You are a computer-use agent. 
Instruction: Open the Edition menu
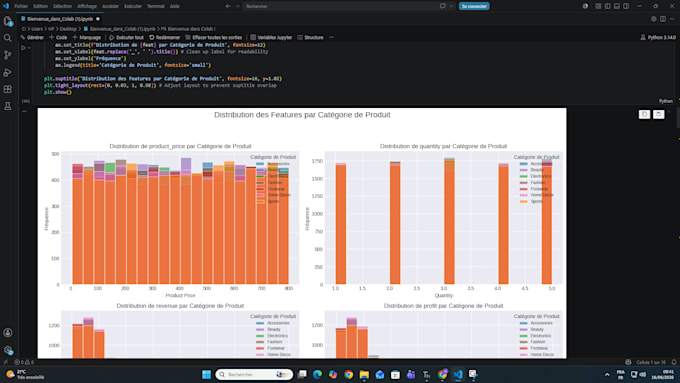point(40,6)
